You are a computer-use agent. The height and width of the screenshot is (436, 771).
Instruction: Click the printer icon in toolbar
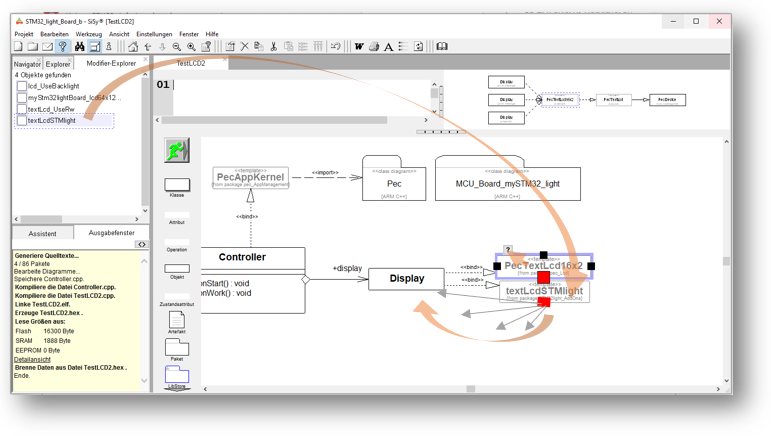[373, 47]
